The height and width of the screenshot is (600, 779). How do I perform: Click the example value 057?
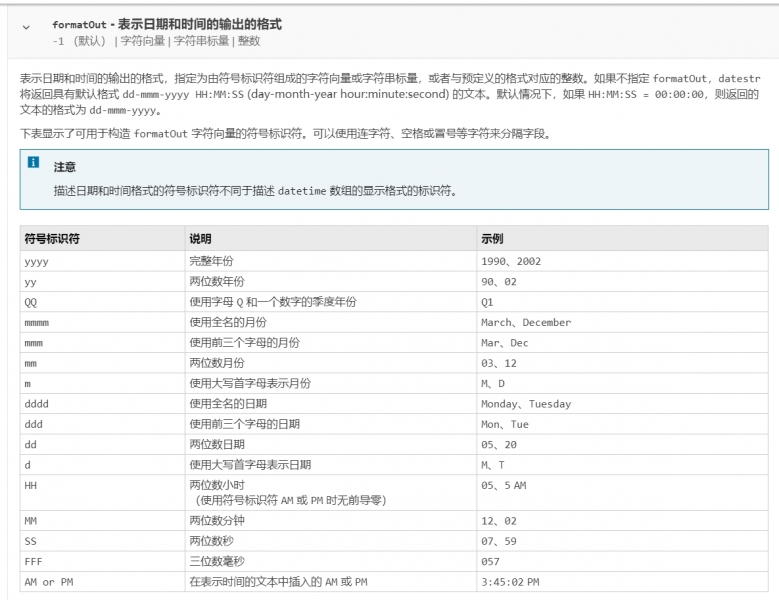490,561
